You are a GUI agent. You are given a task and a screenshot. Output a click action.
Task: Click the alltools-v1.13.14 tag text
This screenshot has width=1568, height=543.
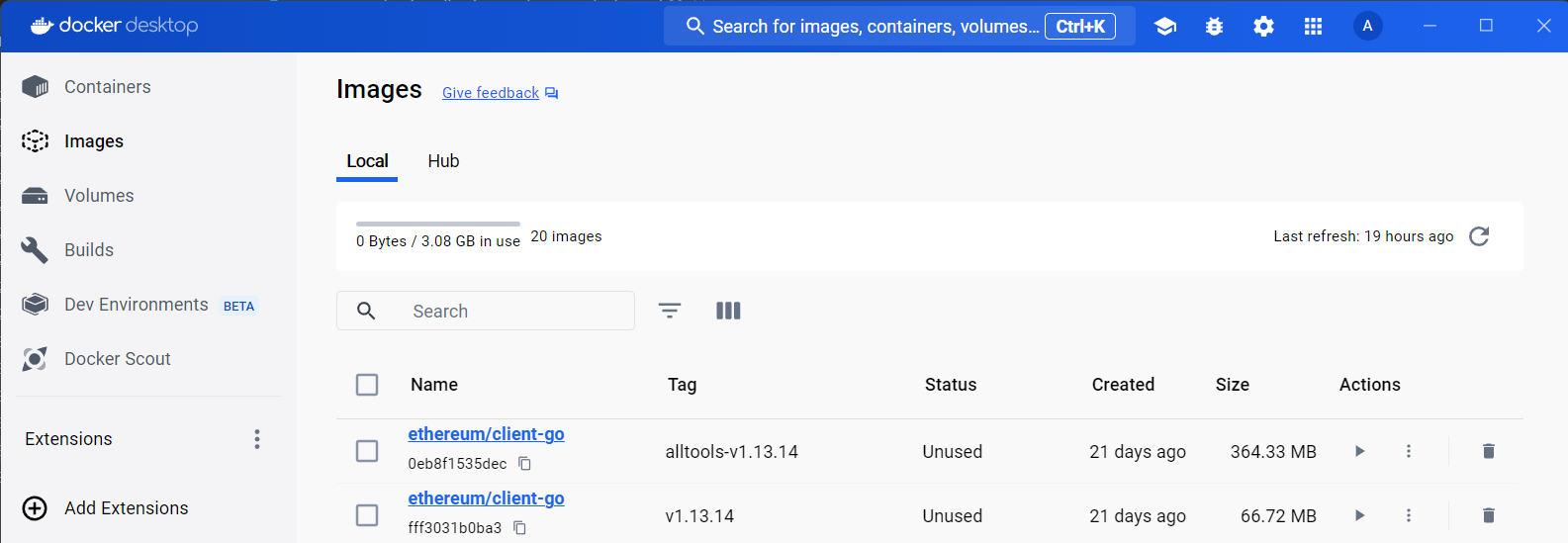[x=732, y=452]
